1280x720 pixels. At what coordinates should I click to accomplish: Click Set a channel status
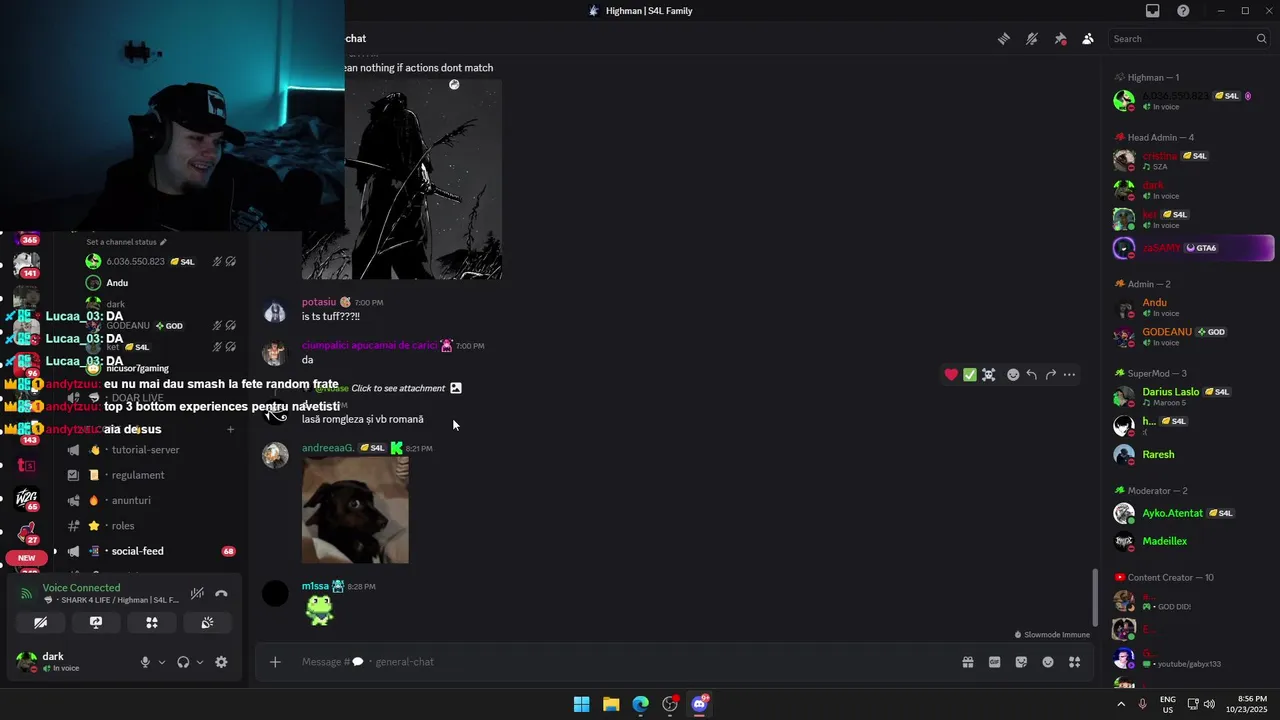126,242
